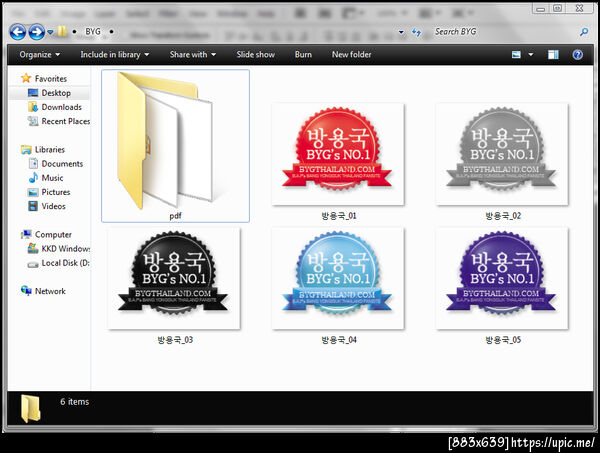Click the KKD Windows drive icon

coord(33,249)
